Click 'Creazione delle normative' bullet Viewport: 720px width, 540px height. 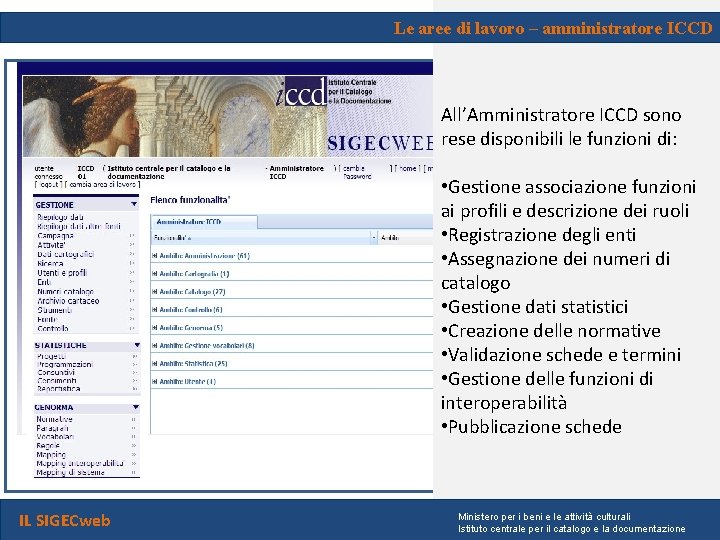coord(551,331)
